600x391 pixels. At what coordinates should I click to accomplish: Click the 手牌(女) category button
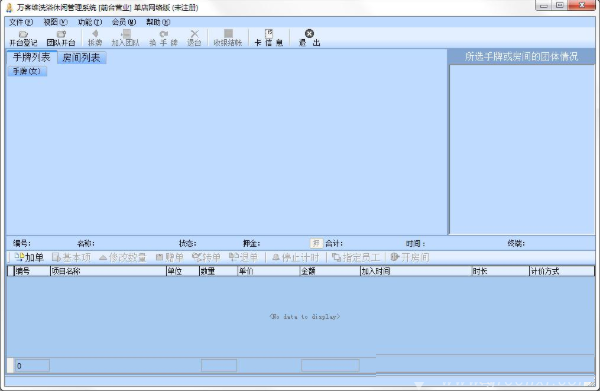click(27, 71)
